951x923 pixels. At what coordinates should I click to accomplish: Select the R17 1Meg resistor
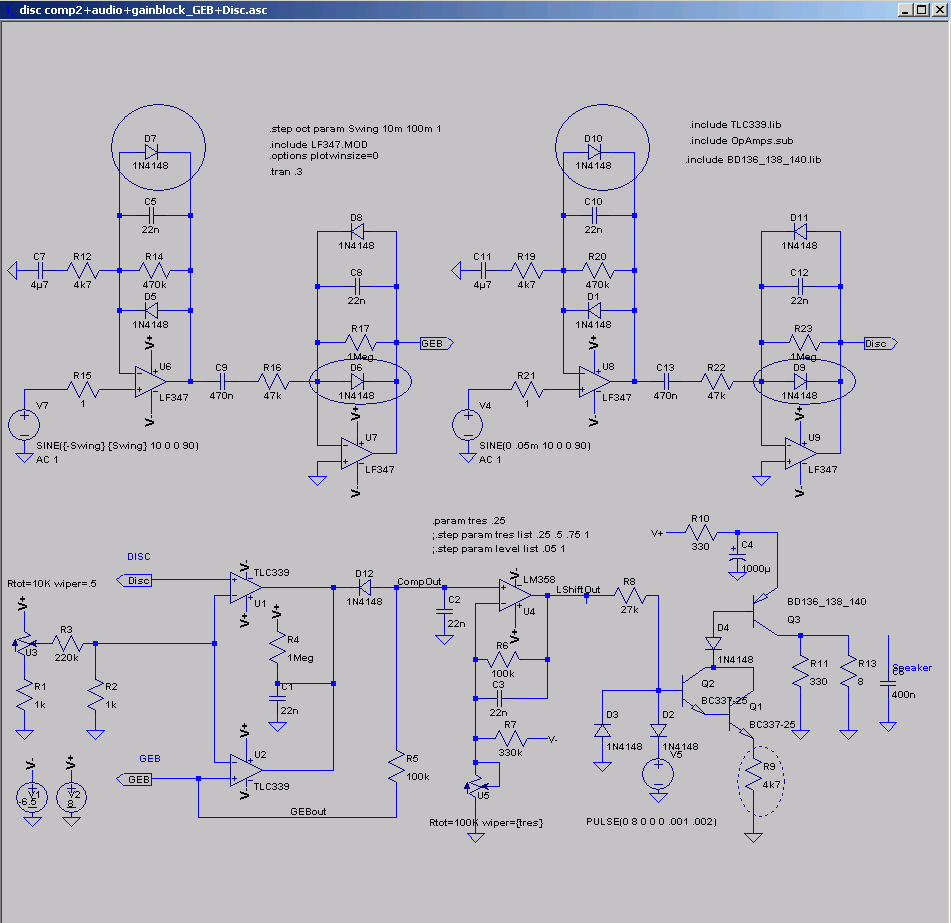tap(360, 343)
